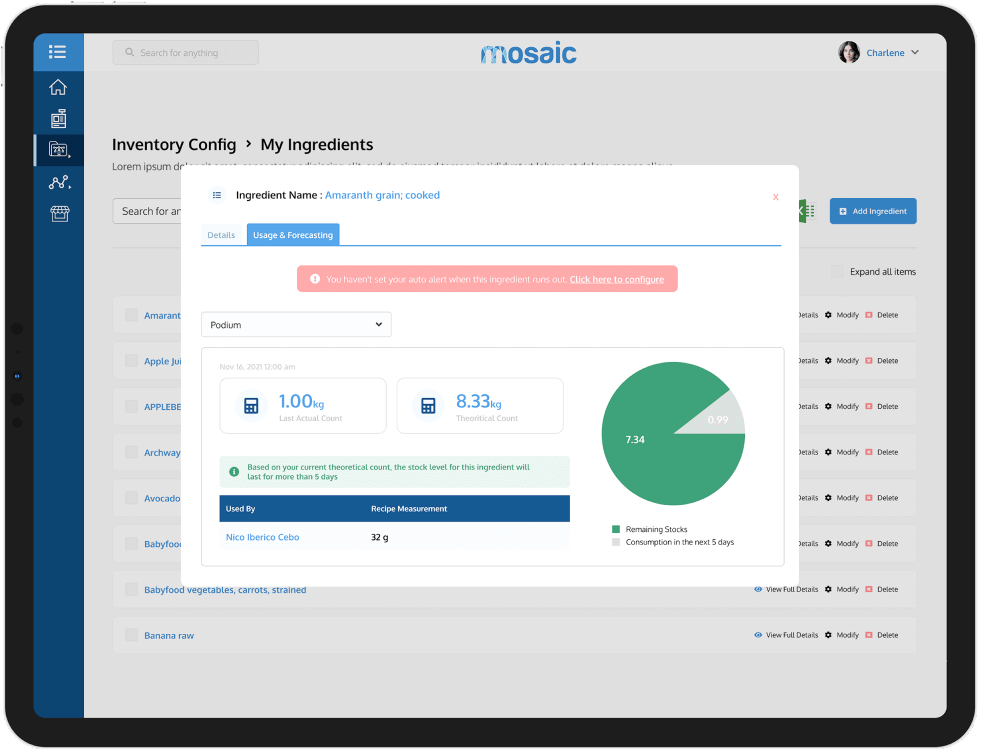Select the checkbox beside Babyfood vegetables
This screenshot has width=991, height=754.
(131, 589)
